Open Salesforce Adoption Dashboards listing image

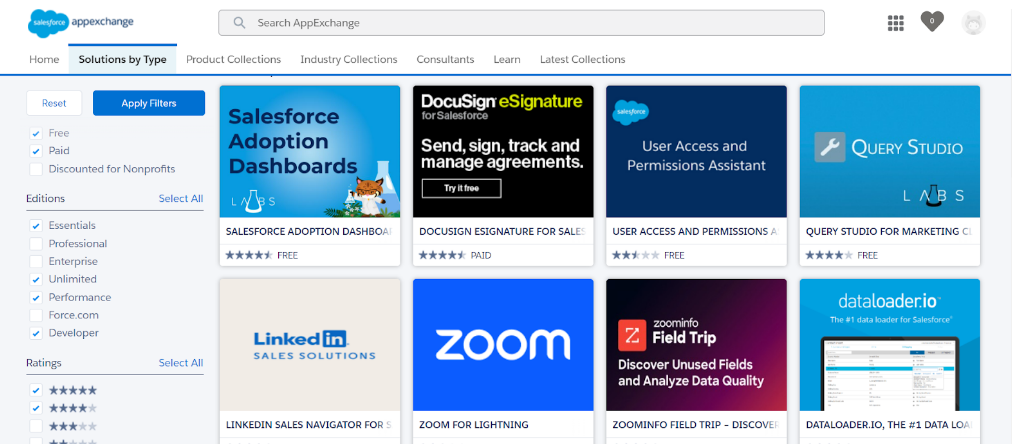(310, 152)
